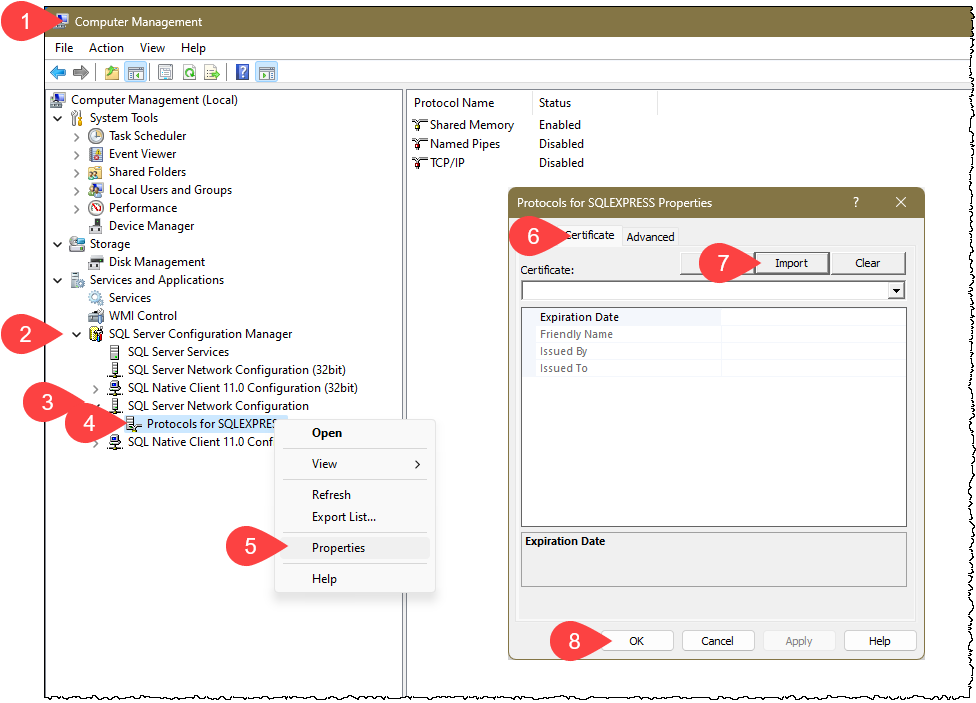Select the SQL Server Configuration Manager icon

pyautogui.click(x=96, y=334)
